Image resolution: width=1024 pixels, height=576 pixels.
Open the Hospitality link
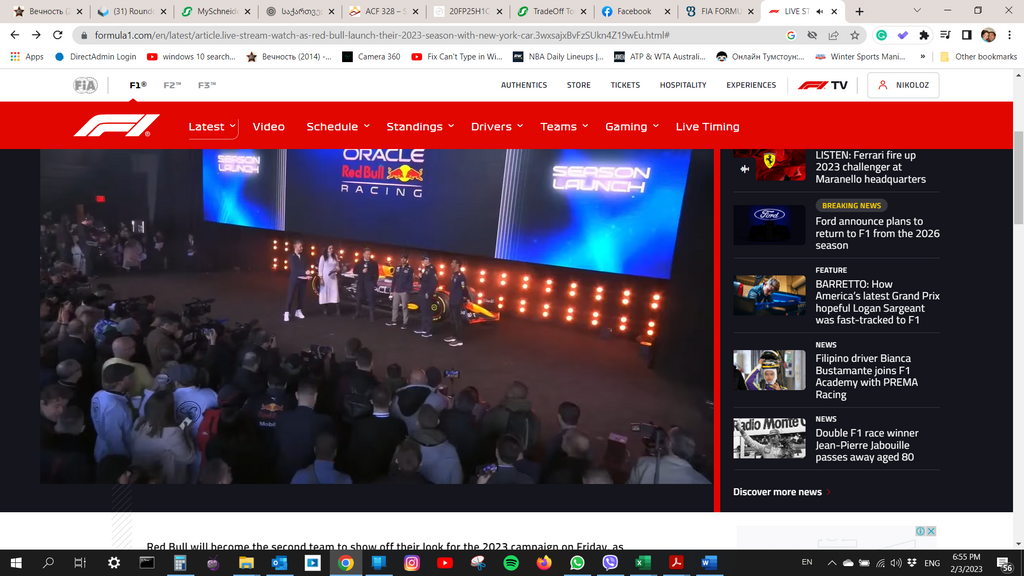(x=682, y=85)
